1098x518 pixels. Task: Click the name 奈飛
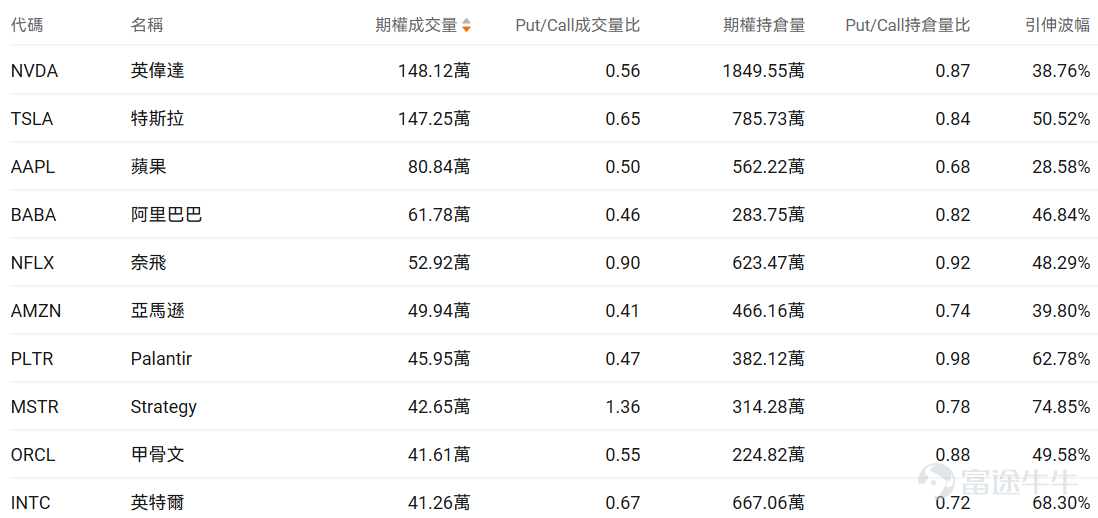[148, 262]
